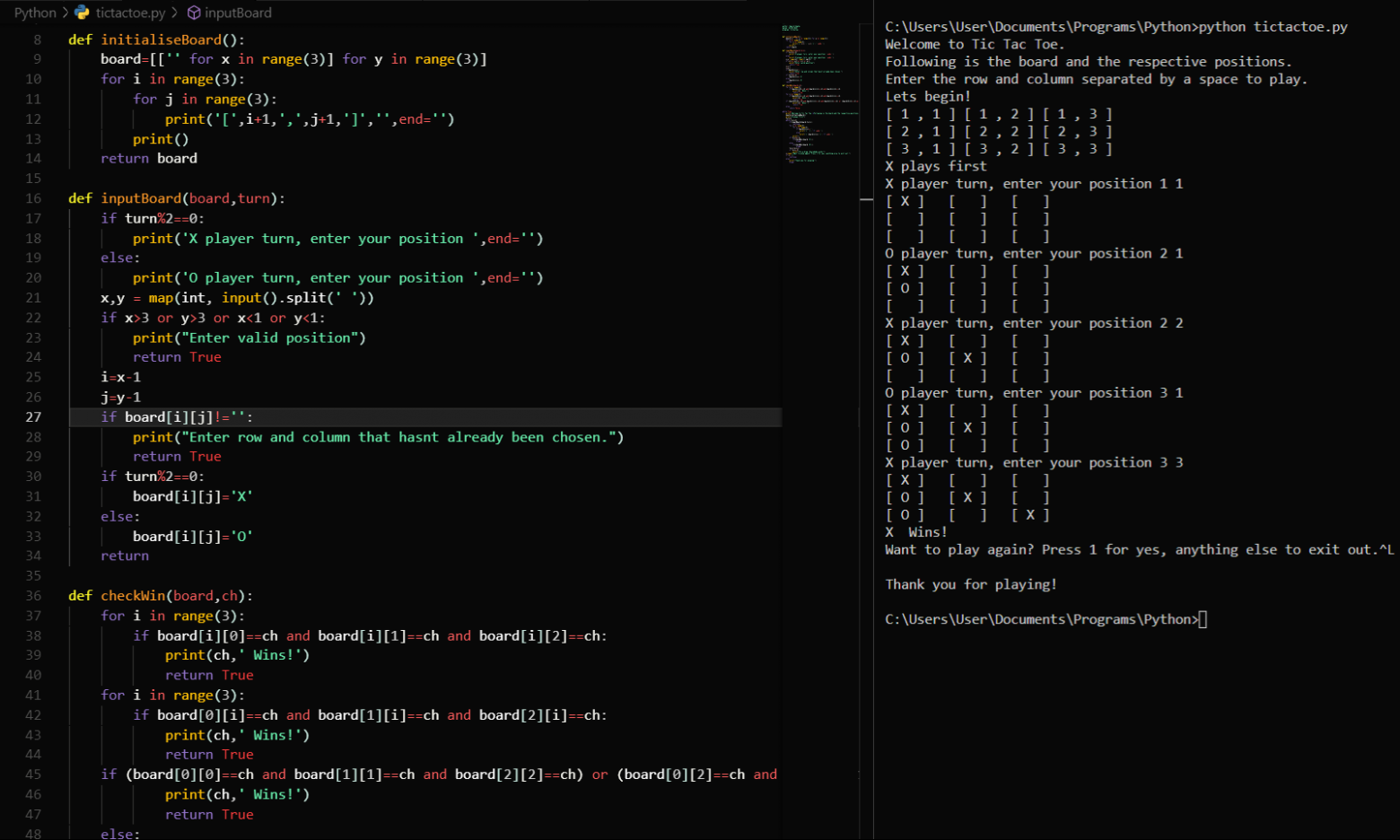Click the X Wins! message in terminal
The width and height of the screenshot is (1400, 840).
(x=914, y=531)
